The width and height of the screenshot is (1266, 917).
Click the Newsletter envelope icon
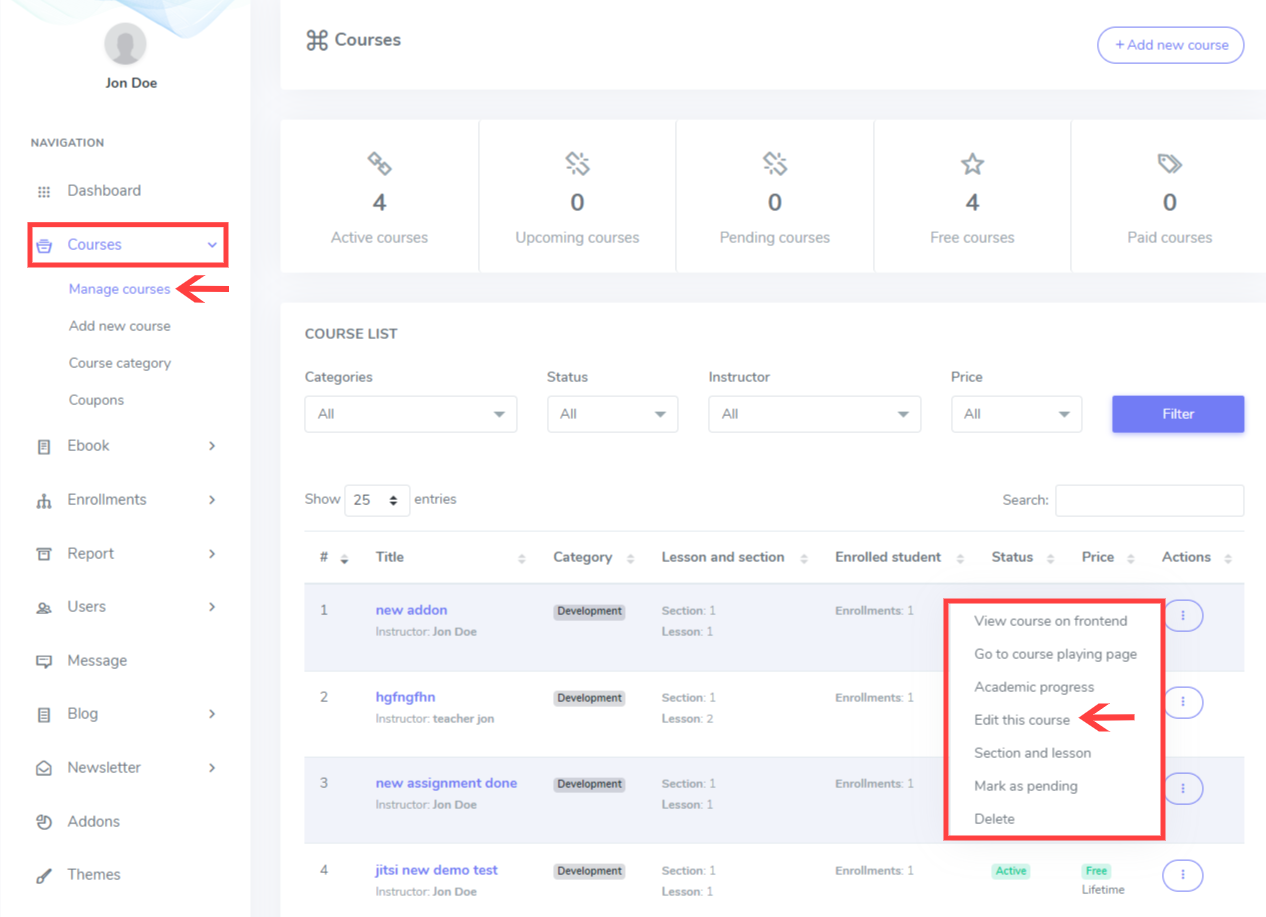[43, 769]
